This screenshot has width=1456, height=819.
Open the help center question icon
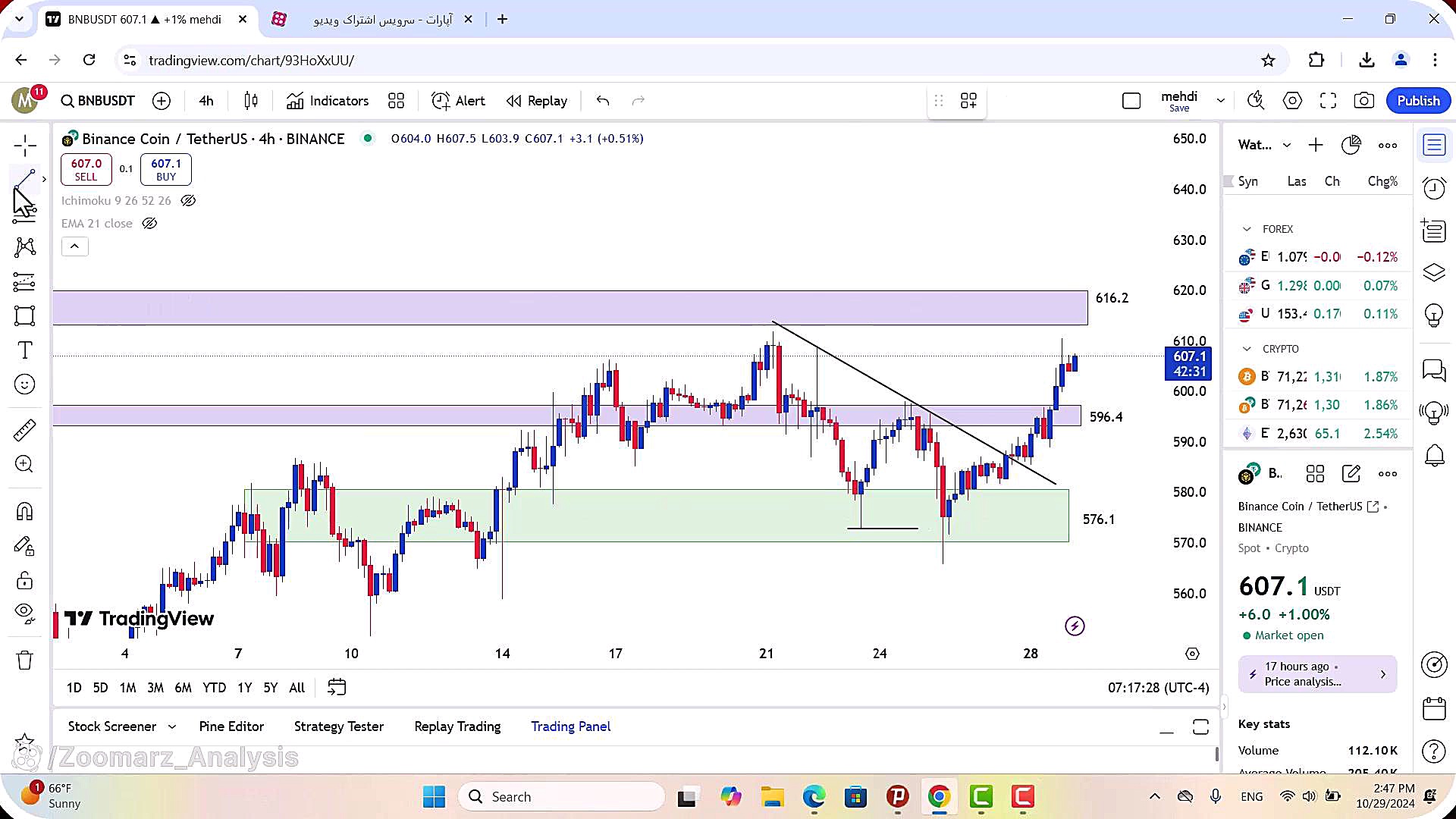click(x=1434, y=751)
